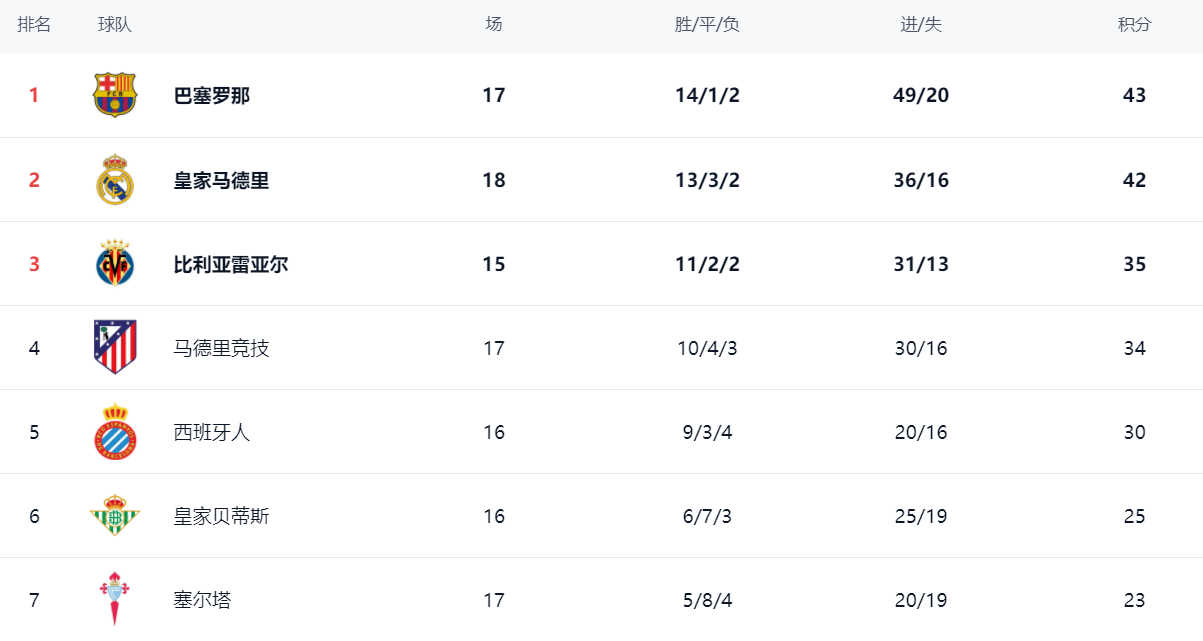Select the 西班牙人 team name

tap(212, 433)
